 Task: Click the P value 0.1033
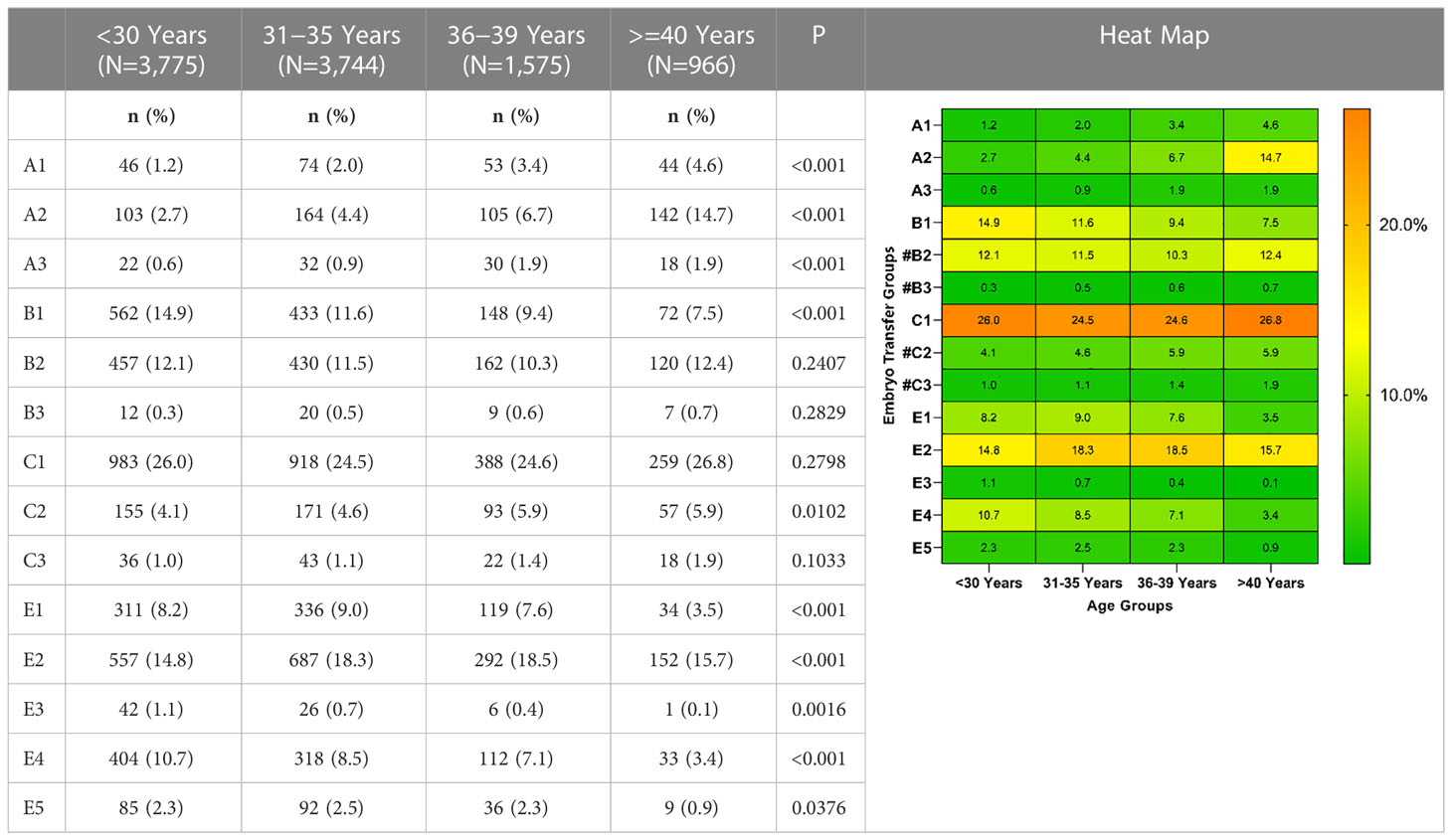click(x=819, y=561)
